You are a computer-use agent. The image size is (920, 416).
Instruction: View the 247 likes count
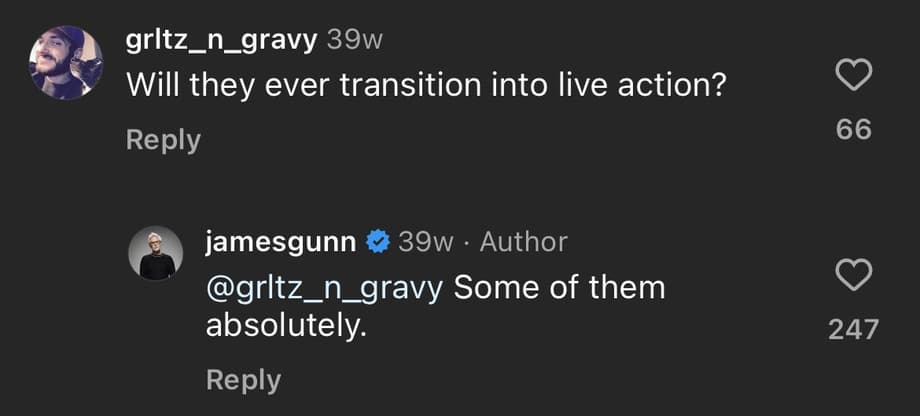tap(853, 329)
